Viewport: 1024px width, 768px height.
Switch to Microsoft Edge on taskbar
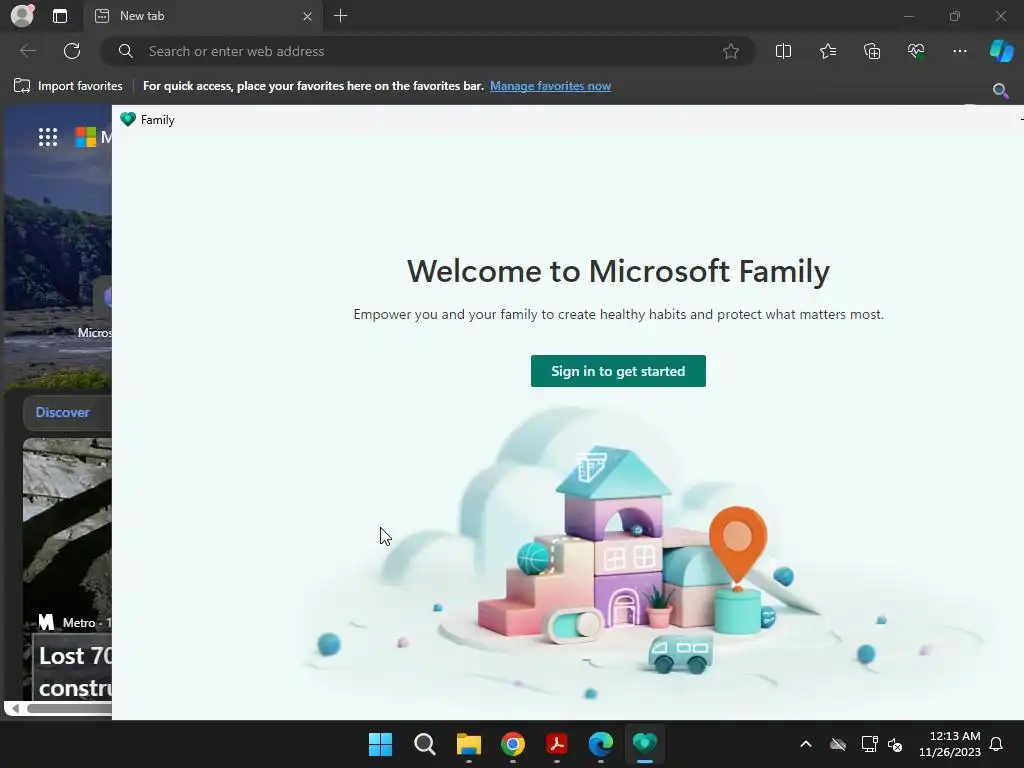point(601,744)
